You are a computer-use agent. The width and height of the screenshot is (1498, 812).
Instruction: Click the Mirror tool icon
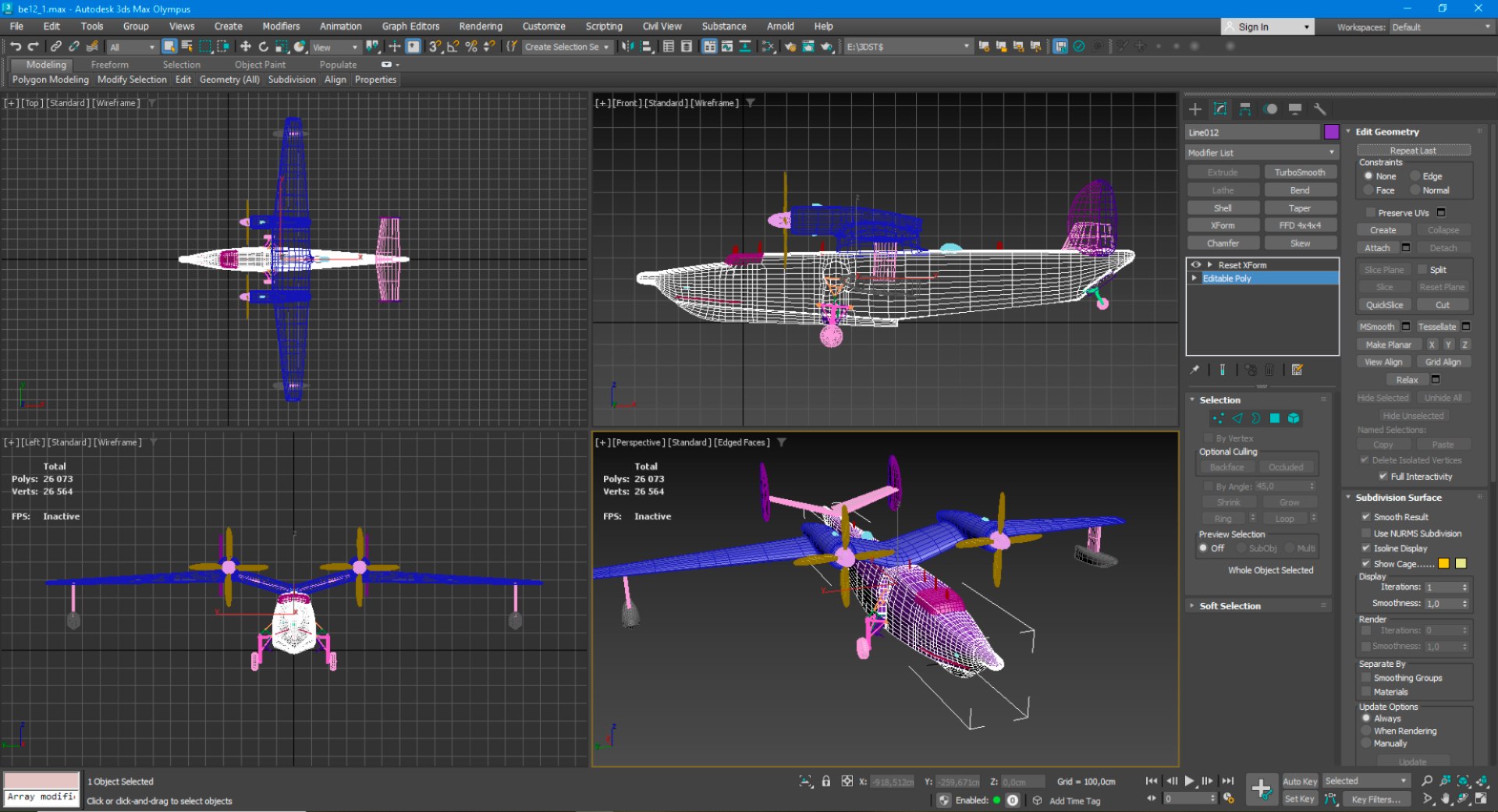pos(627,47)
